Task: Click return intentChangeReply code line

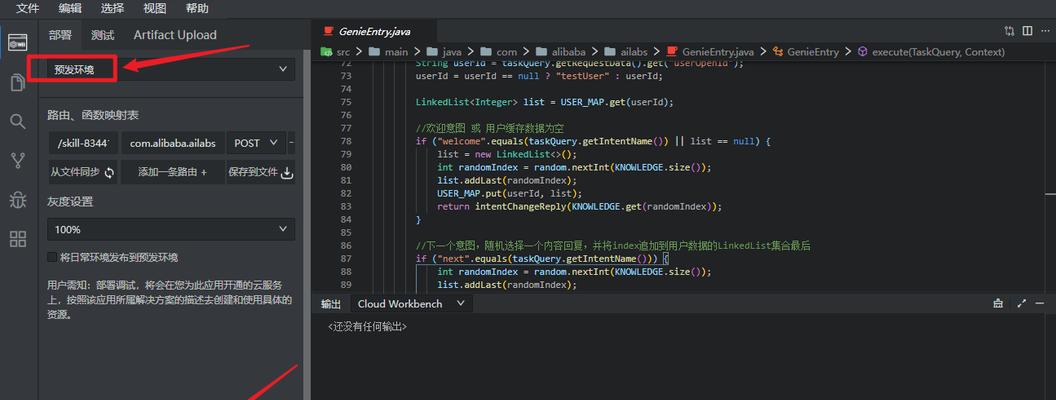Action: pyautogui.click(x=579, y=206)
